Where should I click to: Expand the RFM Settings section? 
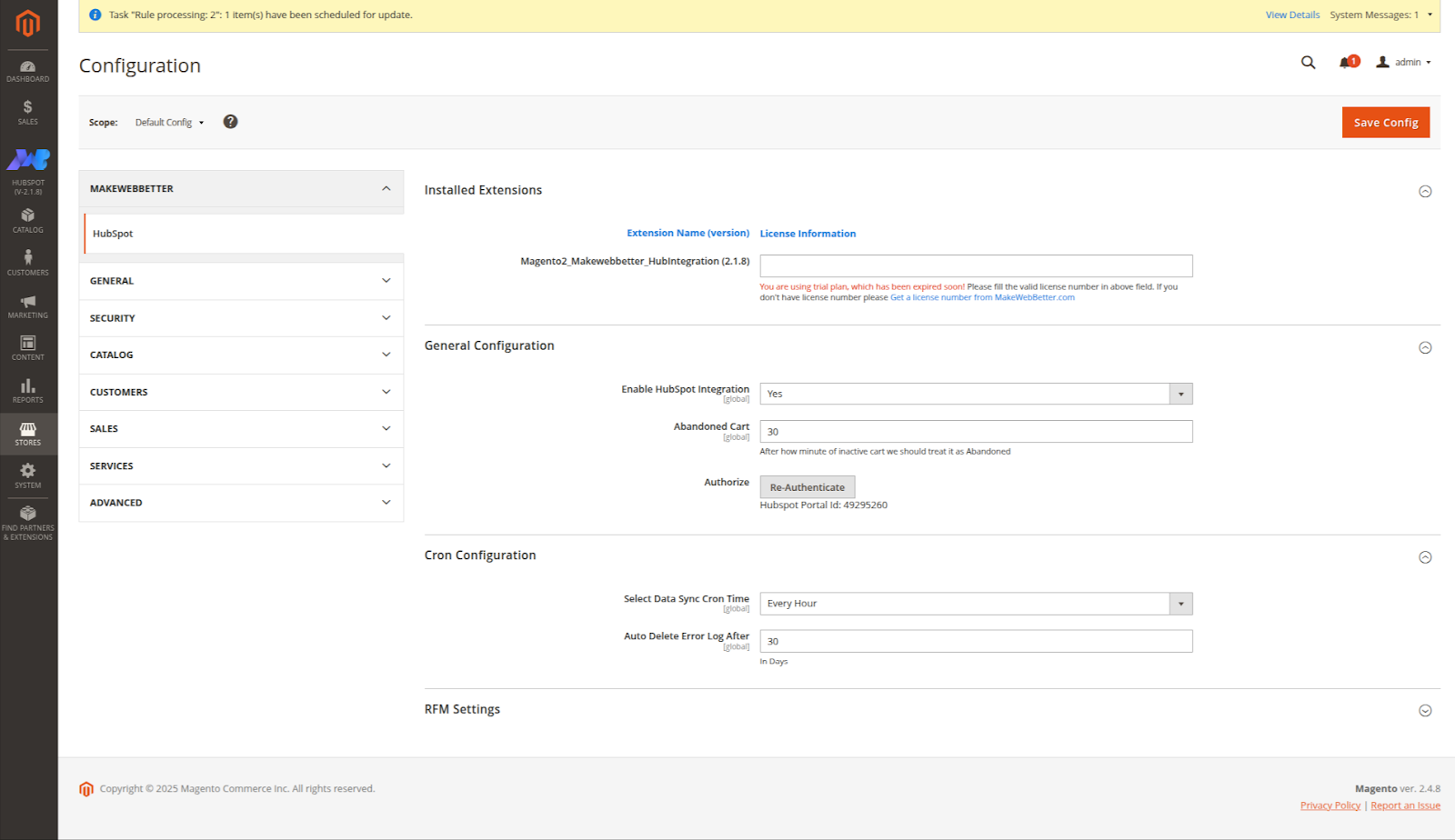tap(1425, 711)
